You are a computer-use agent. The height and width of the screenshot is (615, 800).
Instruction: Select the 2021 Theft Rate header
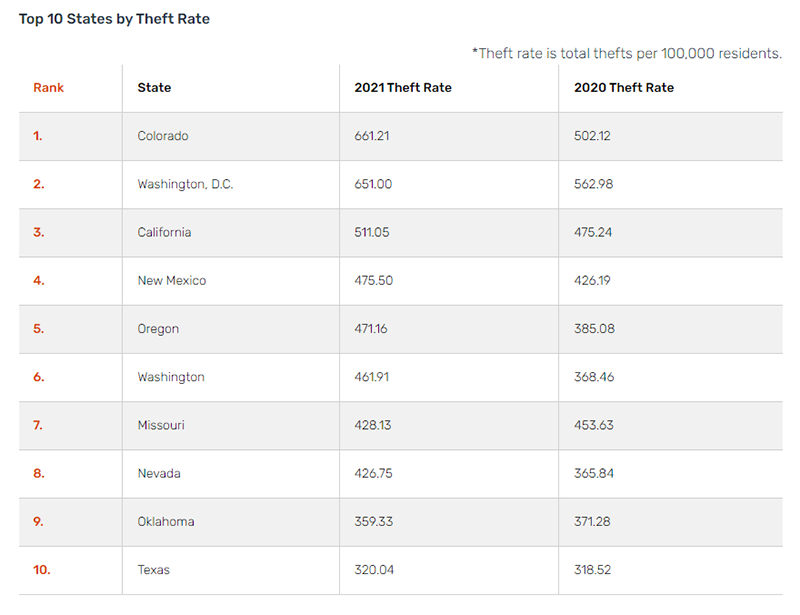pos(403,88)
